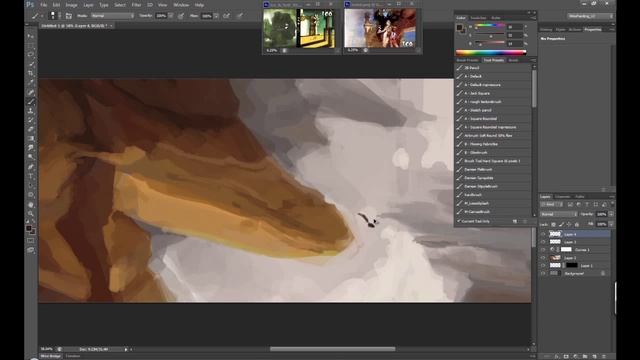Switch to the Paths tab
Image resolution: width=640 pixels, height=360 pixels.
click(580, 197)
